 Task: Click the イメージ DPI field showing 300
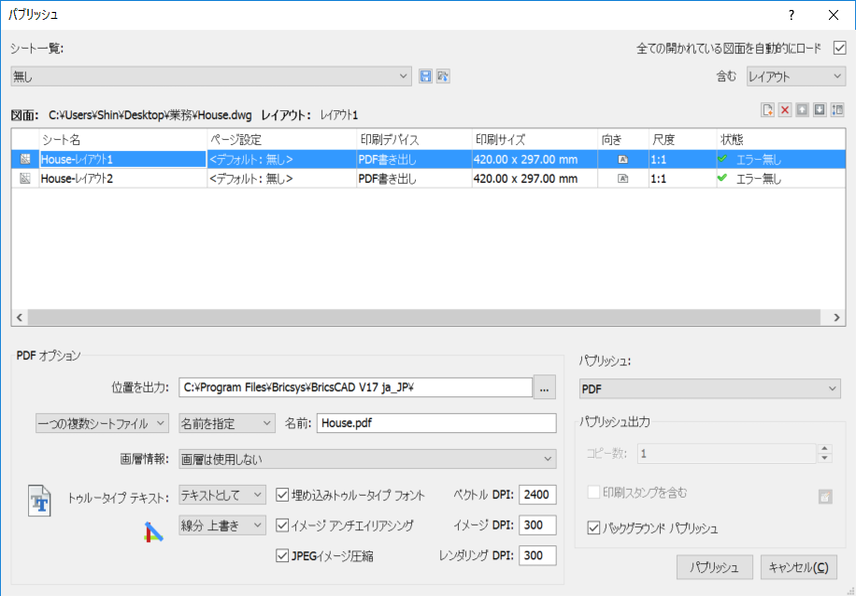[538, 525]
